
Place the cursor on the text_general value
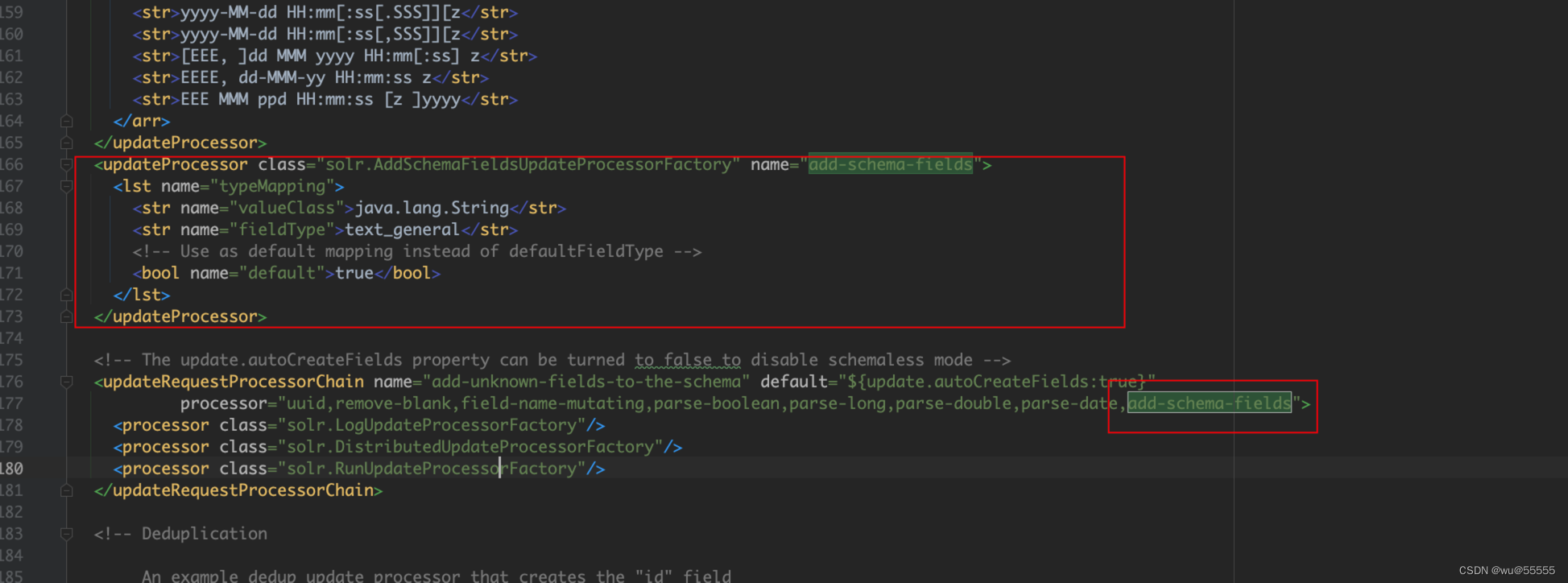click(403, 229)
